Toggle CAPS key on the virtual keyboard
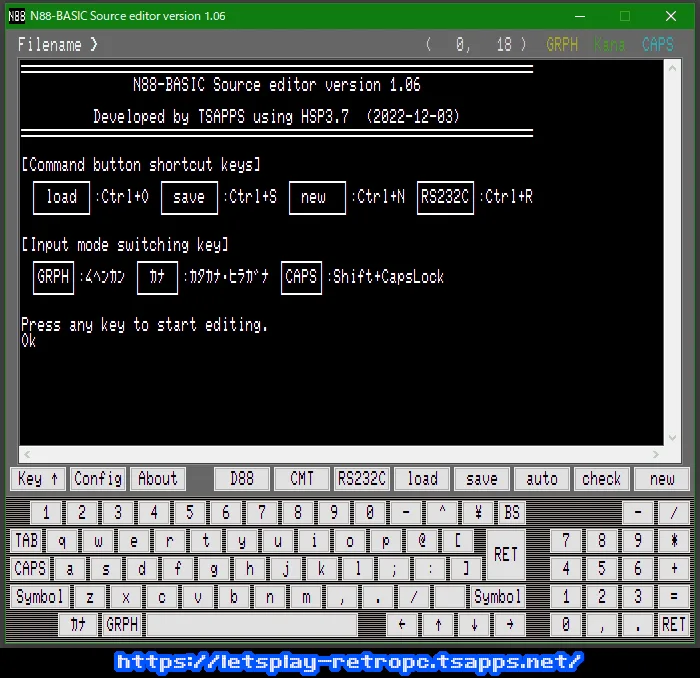Viewport: 700px width, 678px height. click(30, 569)
